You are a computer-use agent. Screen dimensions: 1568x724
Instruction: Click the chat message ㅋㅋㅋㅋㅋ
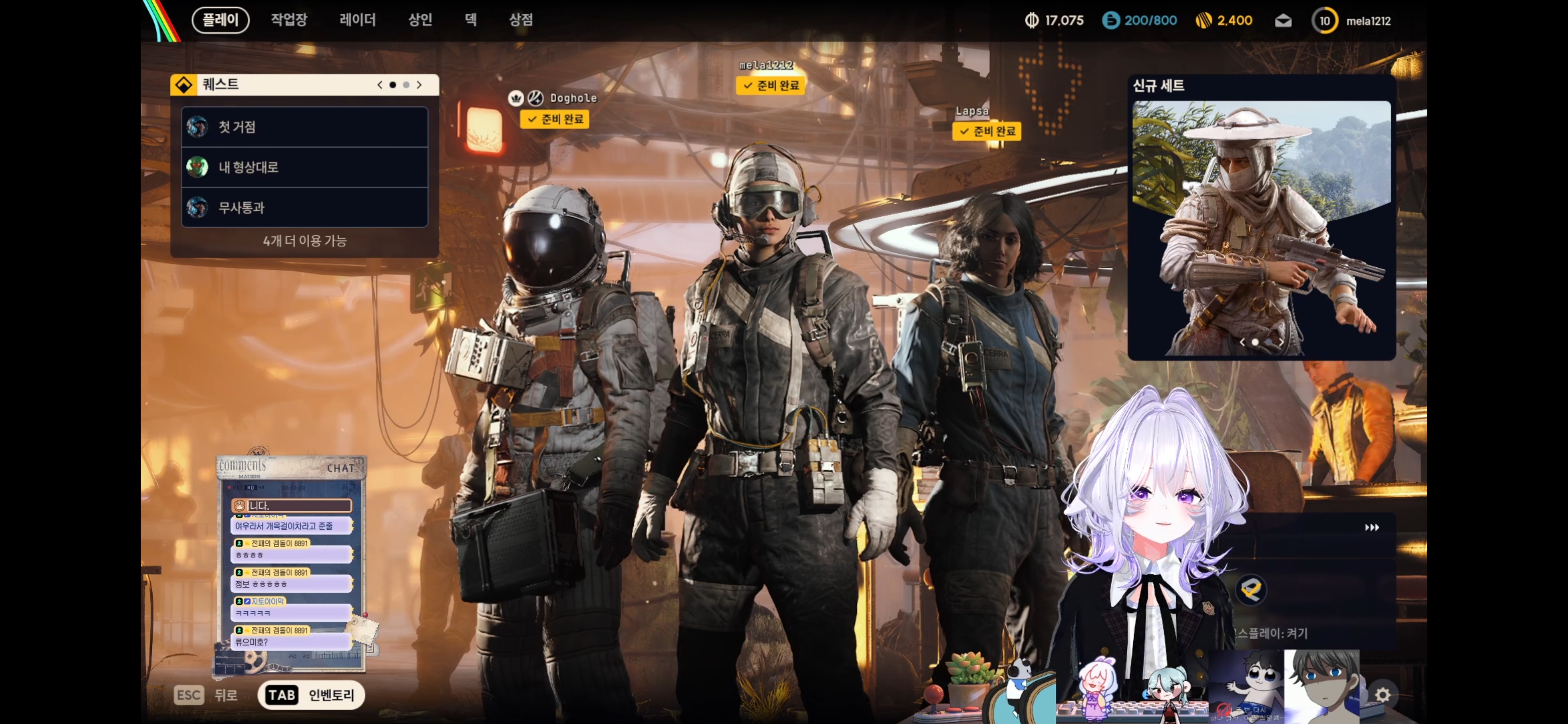coord(291,613)
